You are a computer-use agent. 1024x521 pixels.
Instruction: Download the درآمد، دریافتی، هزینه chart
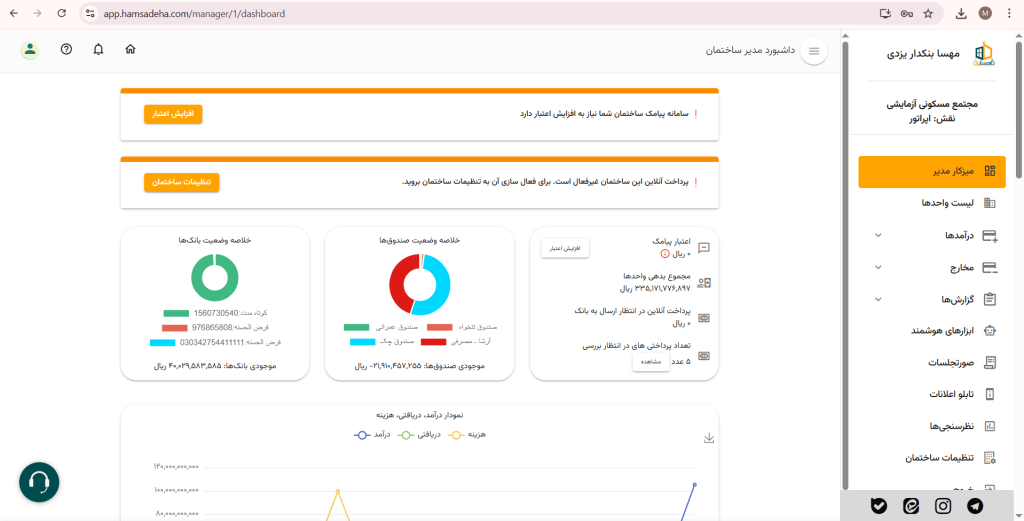709,438
